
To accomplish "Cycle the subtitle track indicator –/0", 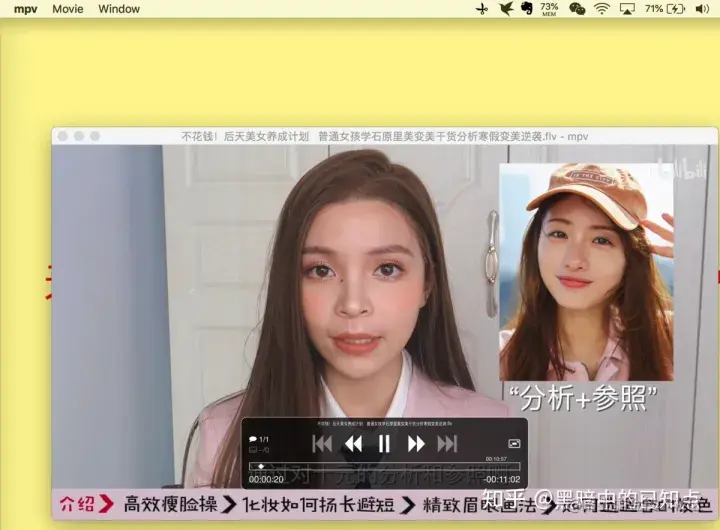I will click(259, 450).
